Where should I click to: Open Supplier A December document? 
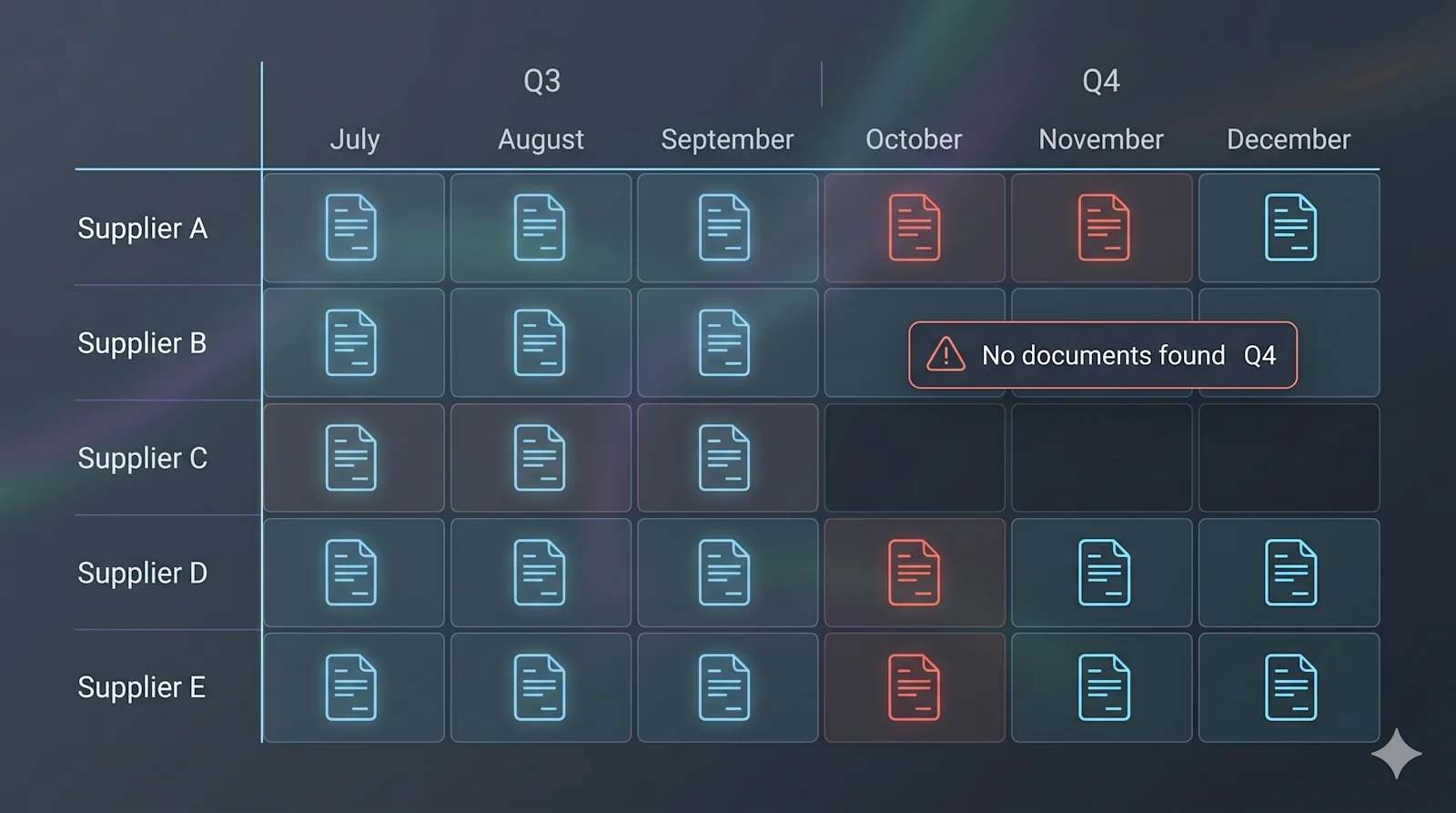point(1290,228)
